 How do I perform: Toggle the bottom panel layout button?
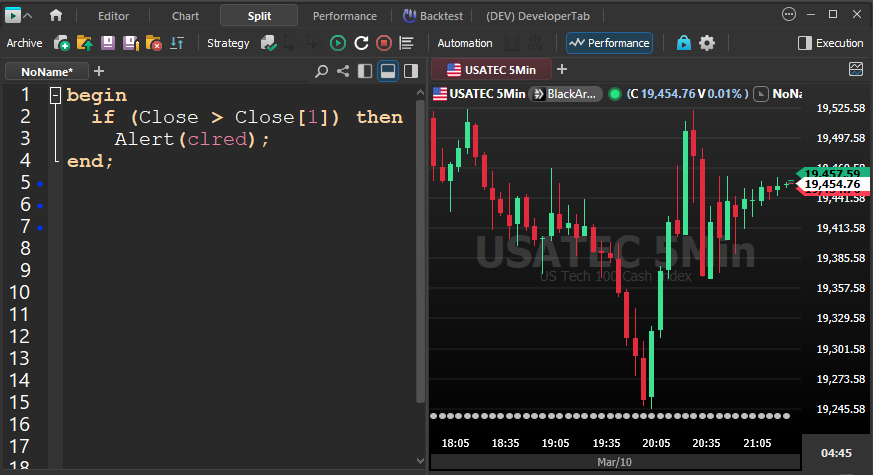tap(387, 71)
